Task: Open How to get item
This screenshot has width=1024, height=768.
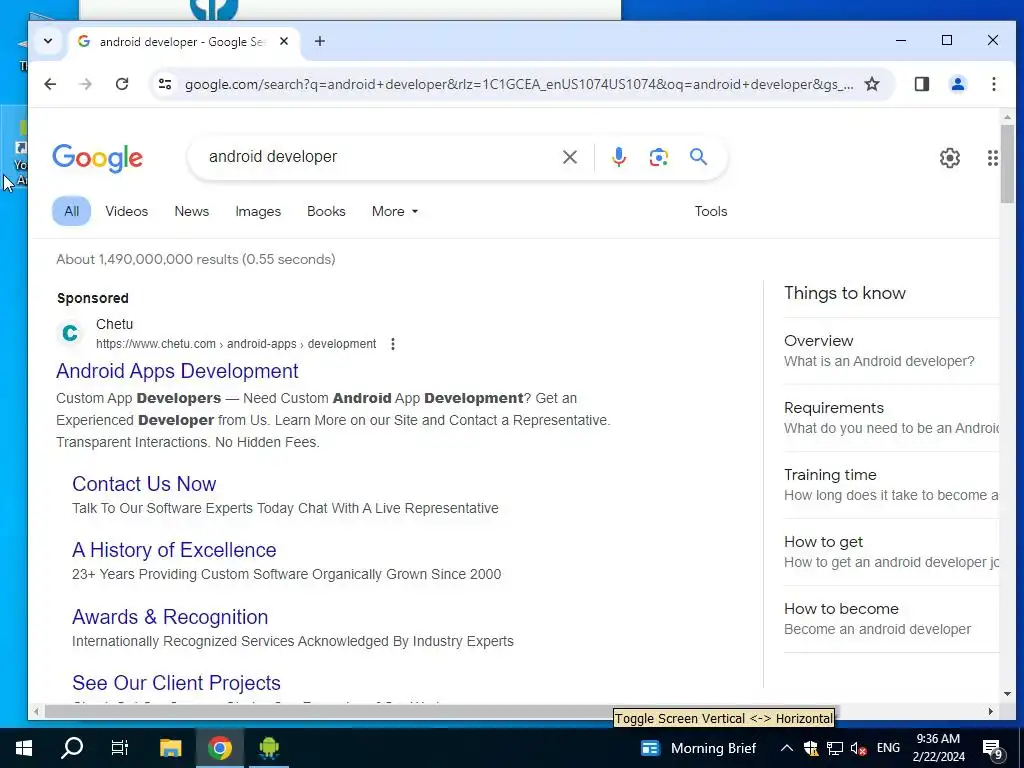Action: tap(891, 552)
